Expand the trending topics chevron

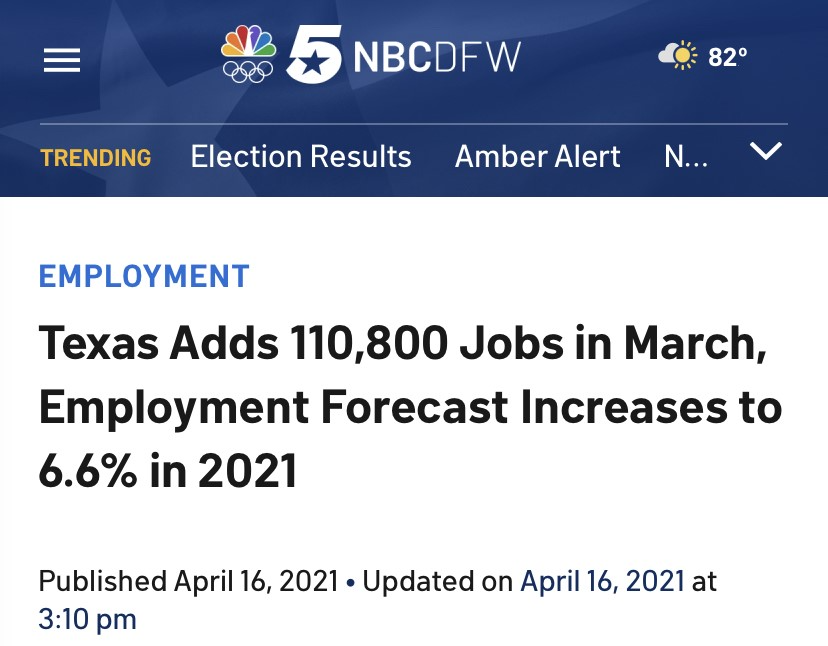tap(766, 151)
